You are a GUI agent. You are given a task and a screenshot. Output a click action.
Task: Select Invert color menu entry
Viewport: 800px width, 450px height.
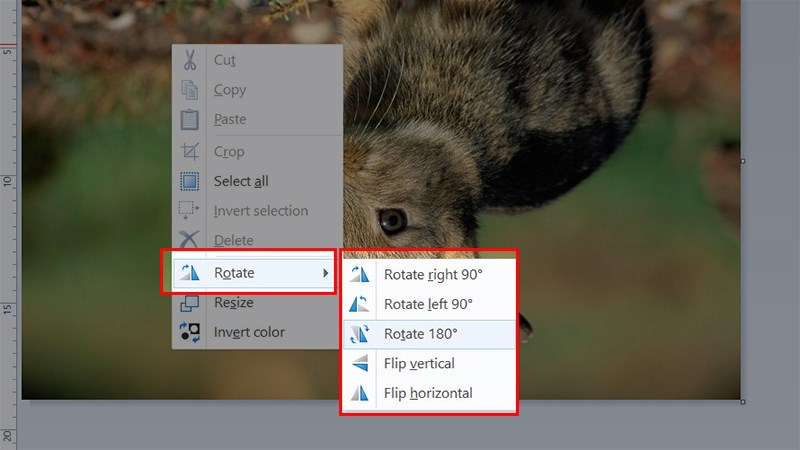point(255,332)
